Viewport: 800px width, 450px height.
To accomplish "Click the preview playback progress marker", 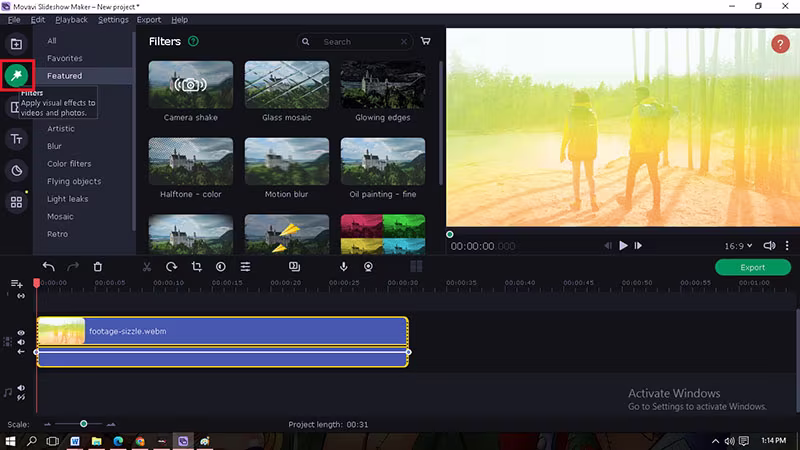I will pos(449,234).
